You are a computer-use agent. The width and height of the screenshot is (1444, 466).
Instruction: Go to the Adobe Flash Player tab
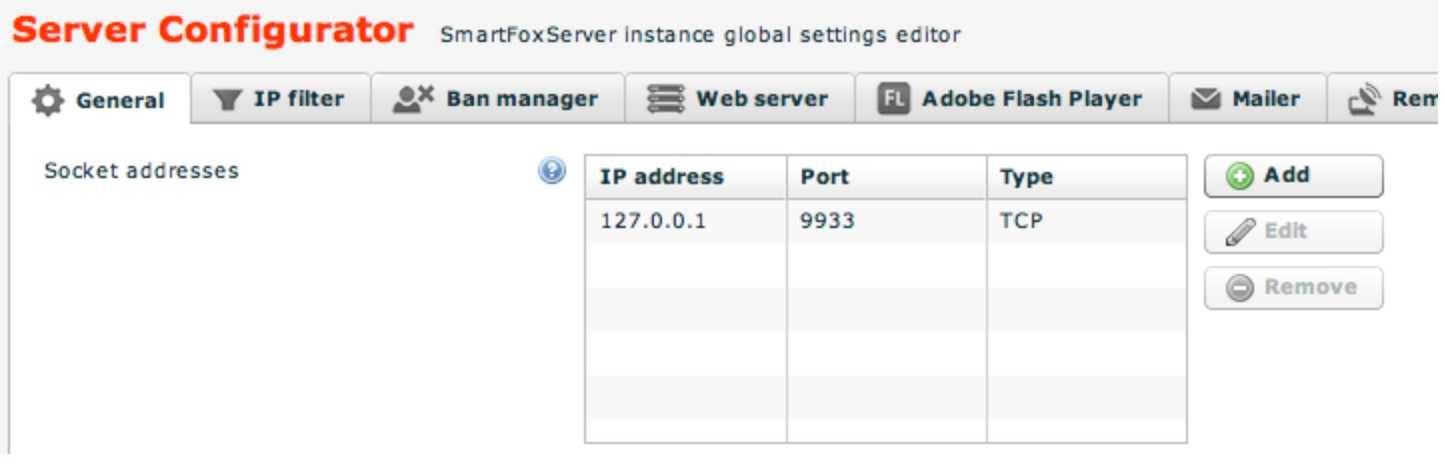1010,99
